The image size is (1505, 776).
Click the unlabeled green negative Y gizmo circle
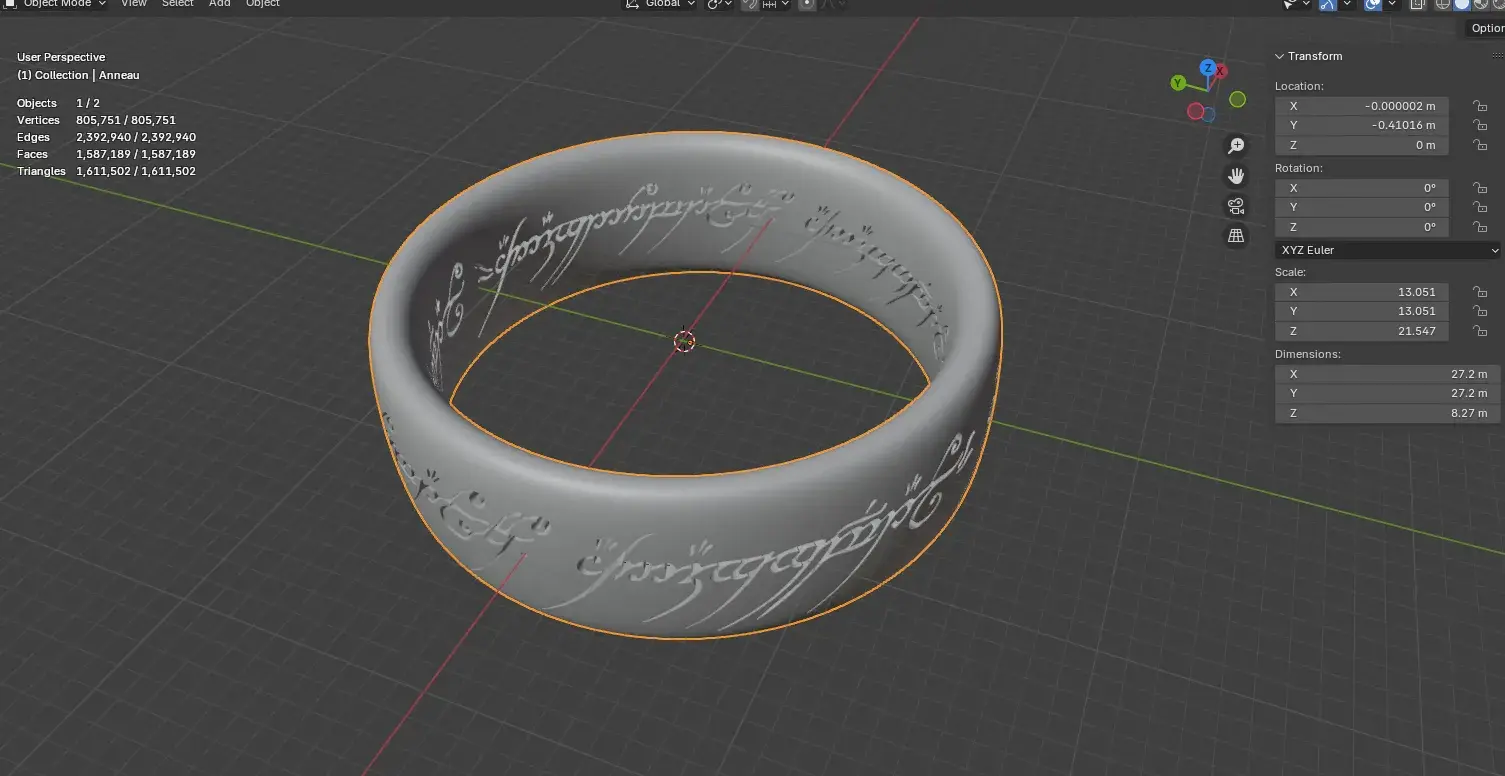point(1238,99)
